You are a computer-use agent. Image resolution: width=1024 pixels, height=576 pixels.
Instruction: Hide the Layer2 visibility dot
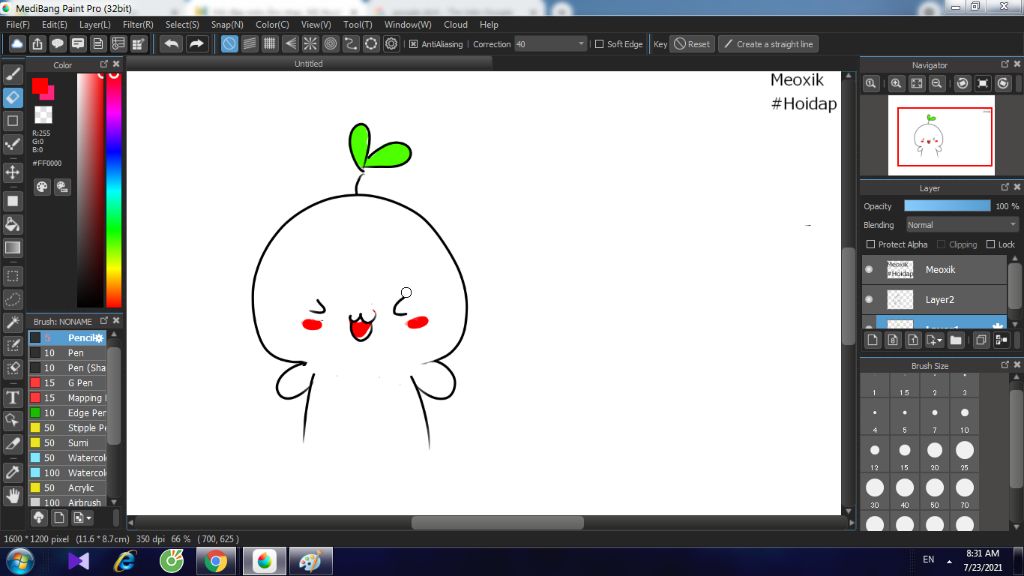[x=869, y=299]
